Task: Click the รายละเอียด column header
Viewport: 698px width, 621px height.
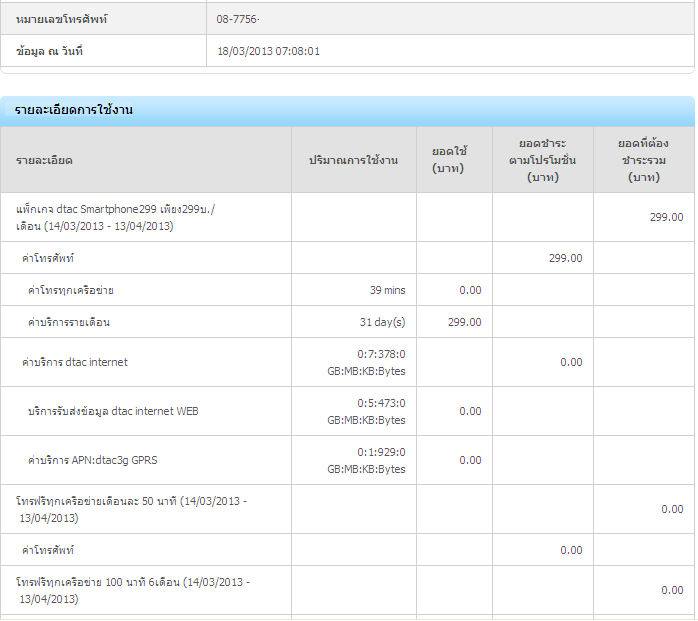Action: [45, 160]
